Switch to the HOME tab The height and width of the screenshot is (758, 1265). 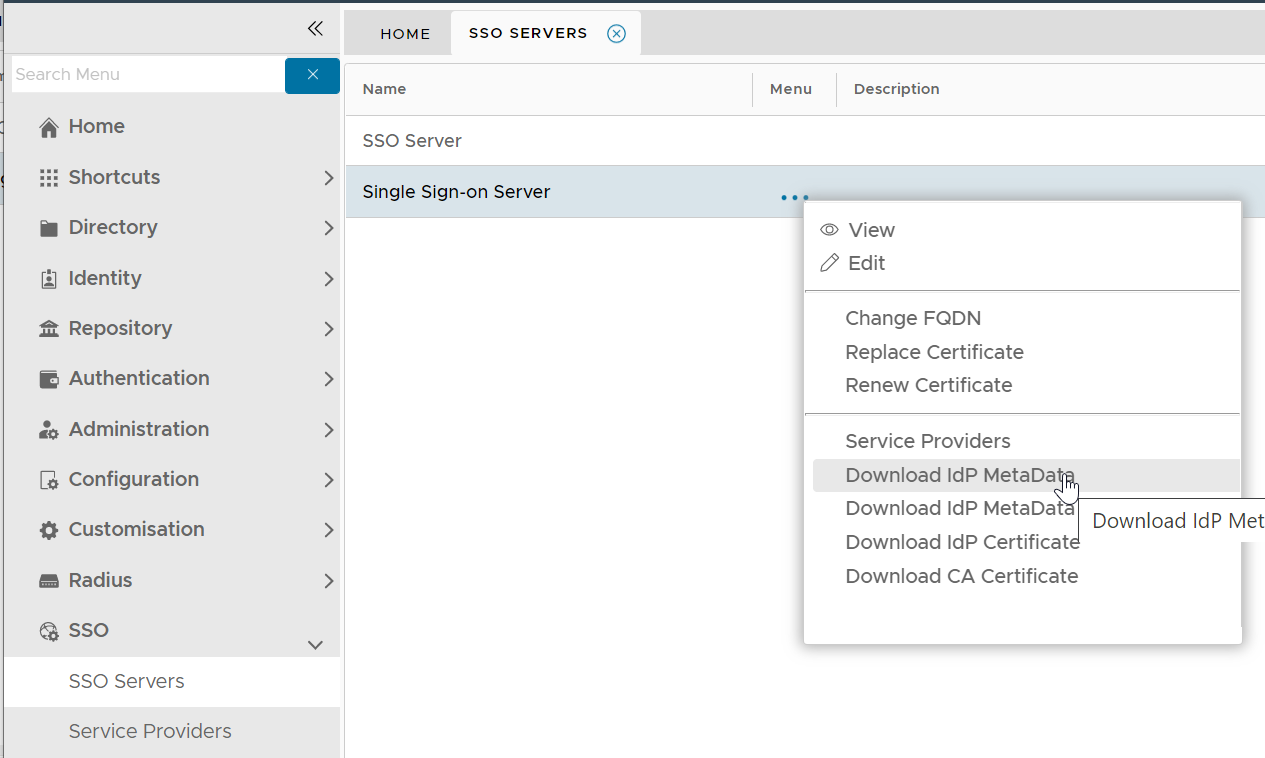tap(405, 34)
